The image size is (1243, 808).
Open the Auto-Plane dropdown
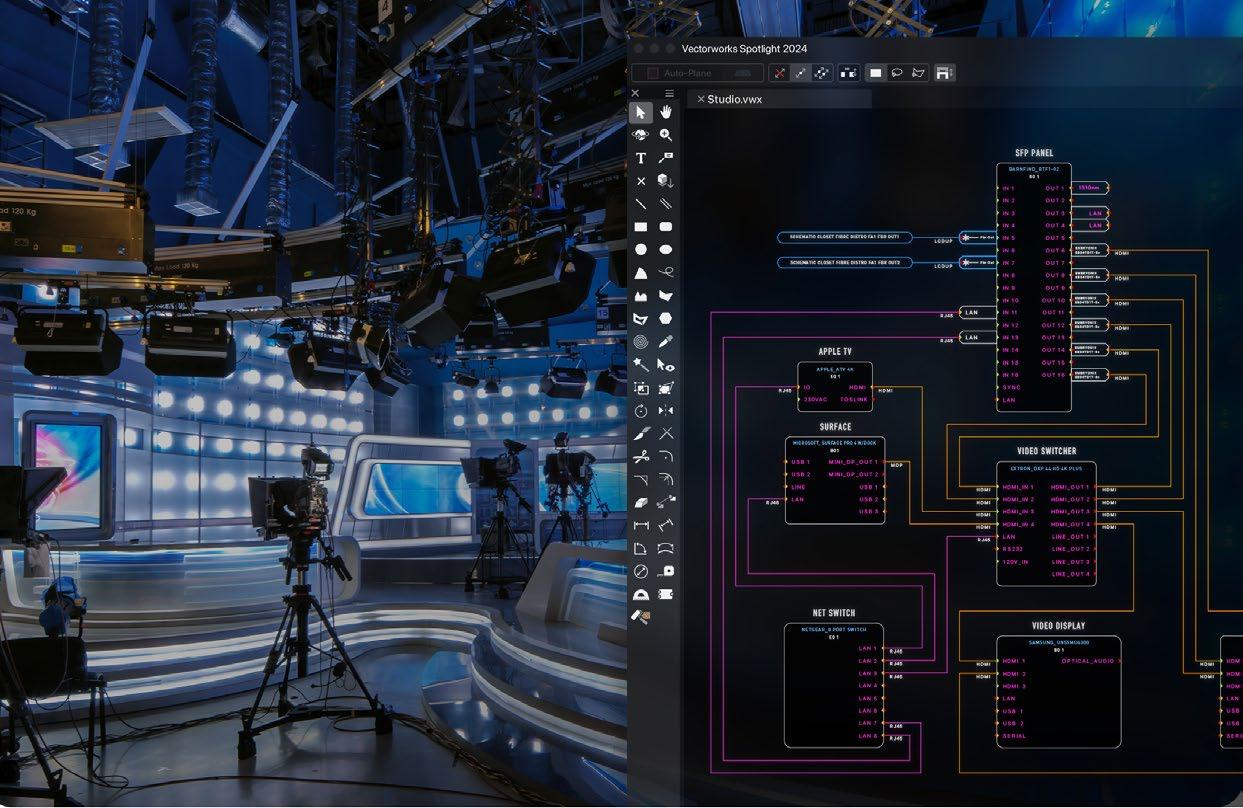point(697,73)
